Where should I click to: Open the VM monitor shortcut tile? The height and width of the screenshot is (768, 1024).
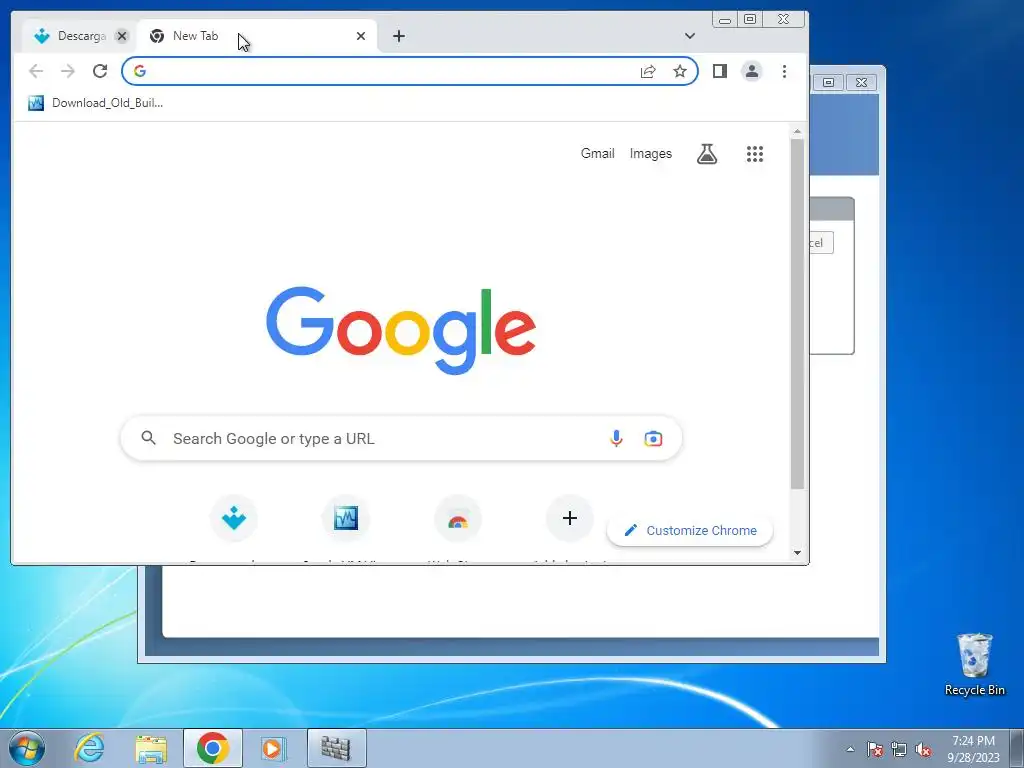345,519
